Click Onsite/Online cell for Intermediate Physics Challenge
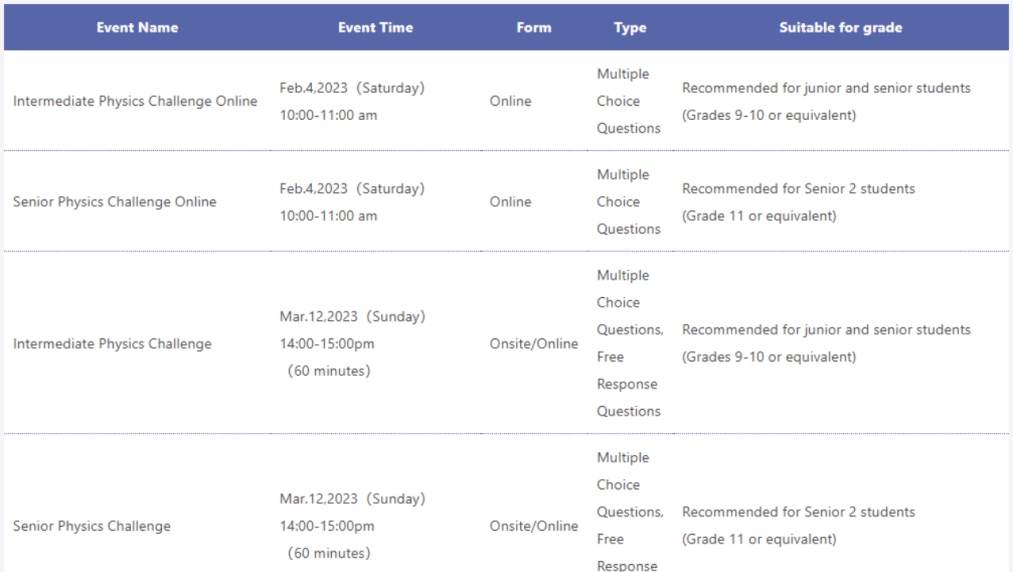1013x572 pixels. point(534,344)
